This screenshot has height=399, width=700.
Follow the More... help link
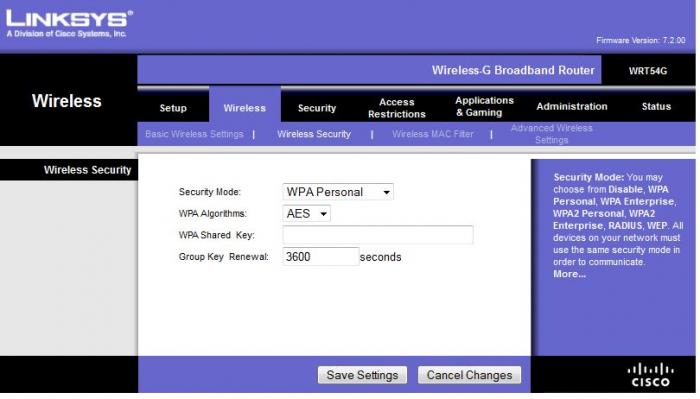point(569,274)
